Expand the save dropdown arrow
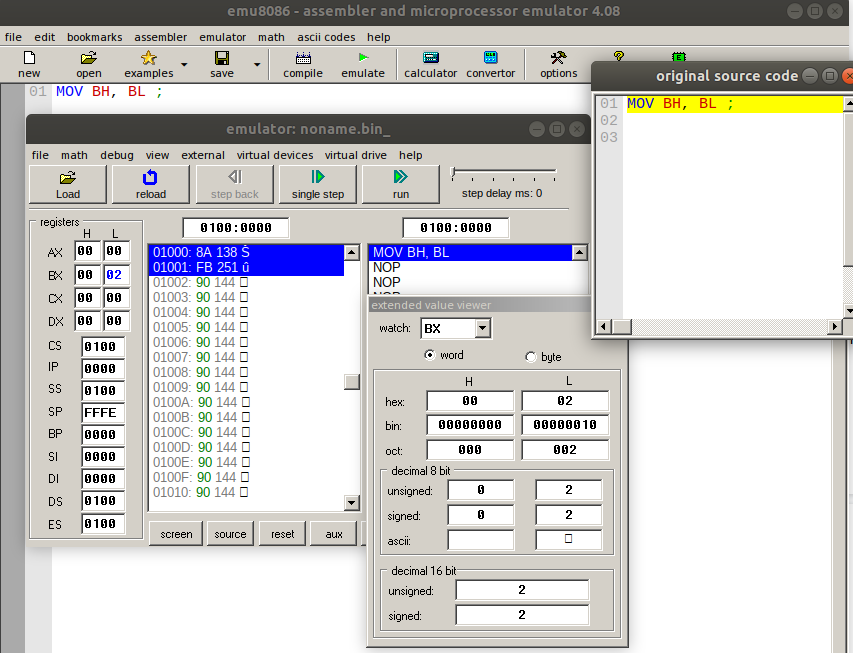853x653 pixels. (257, 65)
